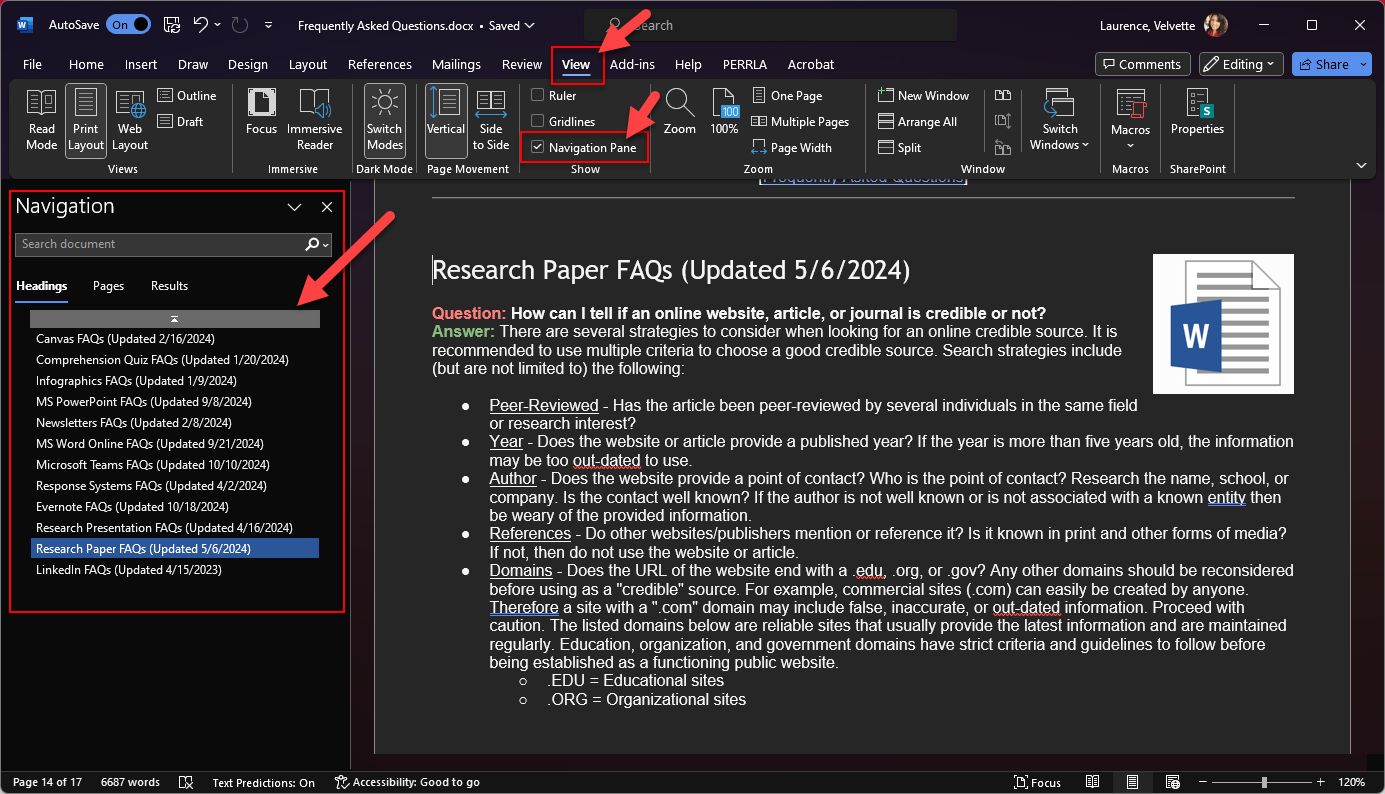This screenshot has width=1385, height=794.
Task: Go to LinkedIn FAQs heading
Action: tap(129, 570)
